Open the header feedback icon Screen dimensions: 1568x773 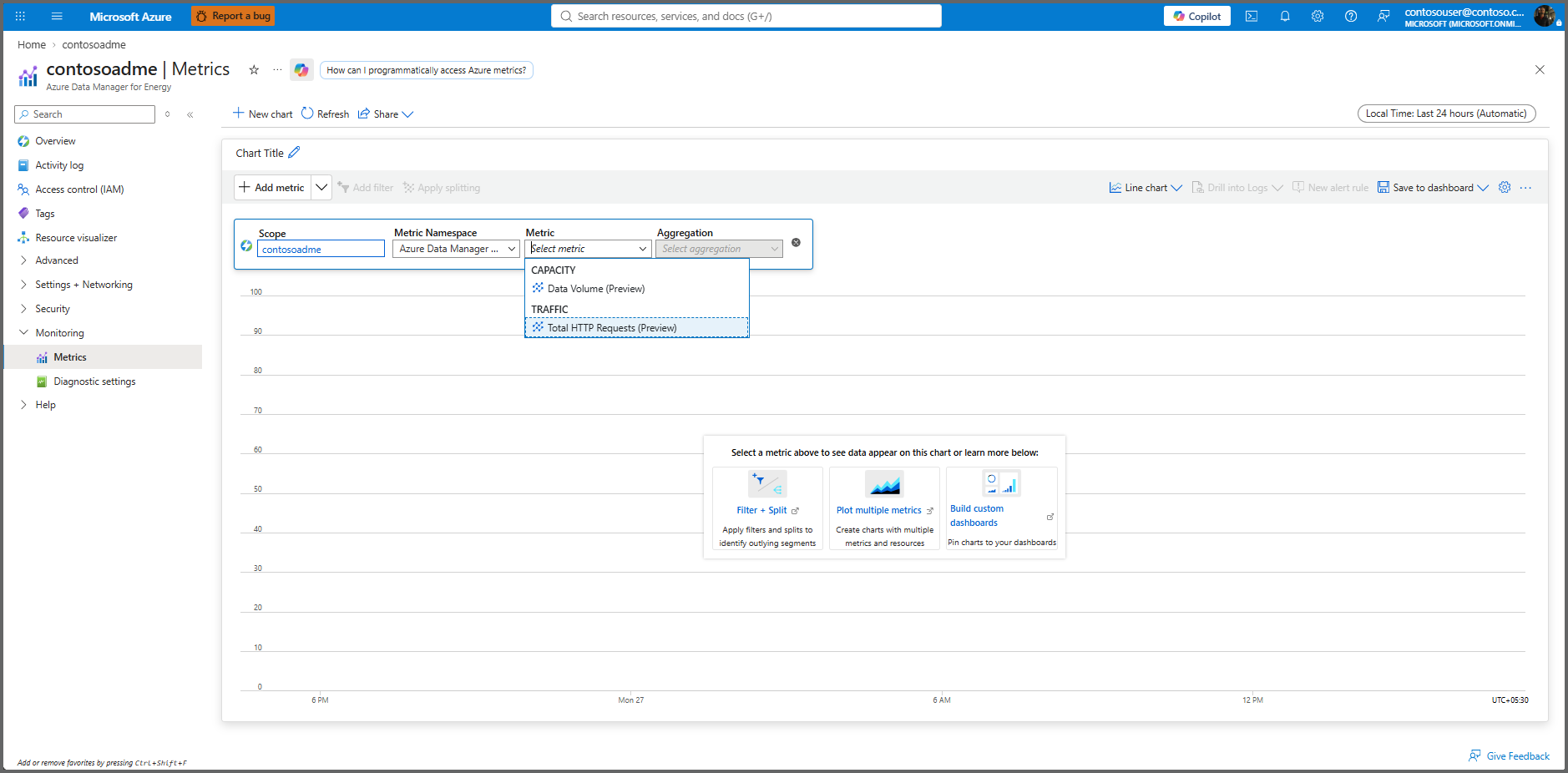(x=1383, y=16)
